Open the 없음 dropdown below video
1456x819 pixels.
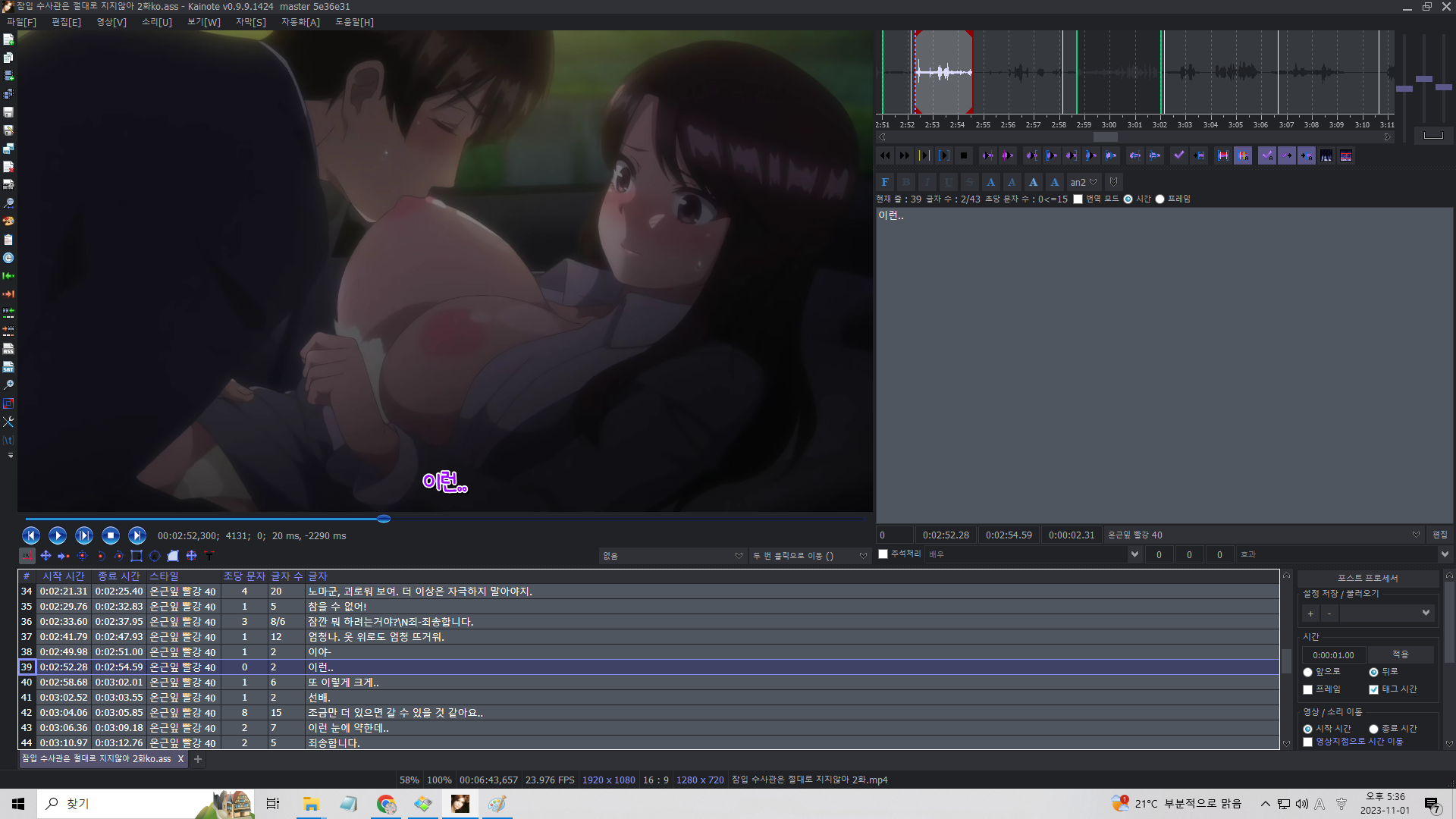[672, 556]
